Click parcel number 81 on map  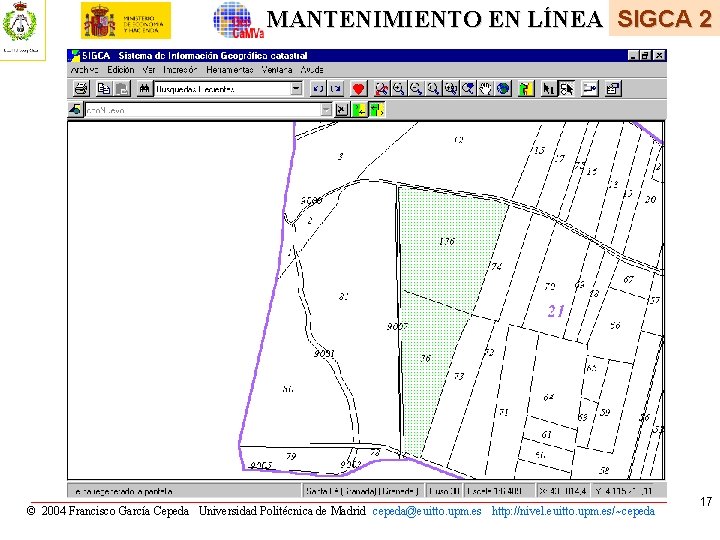[x=344, y=296]
